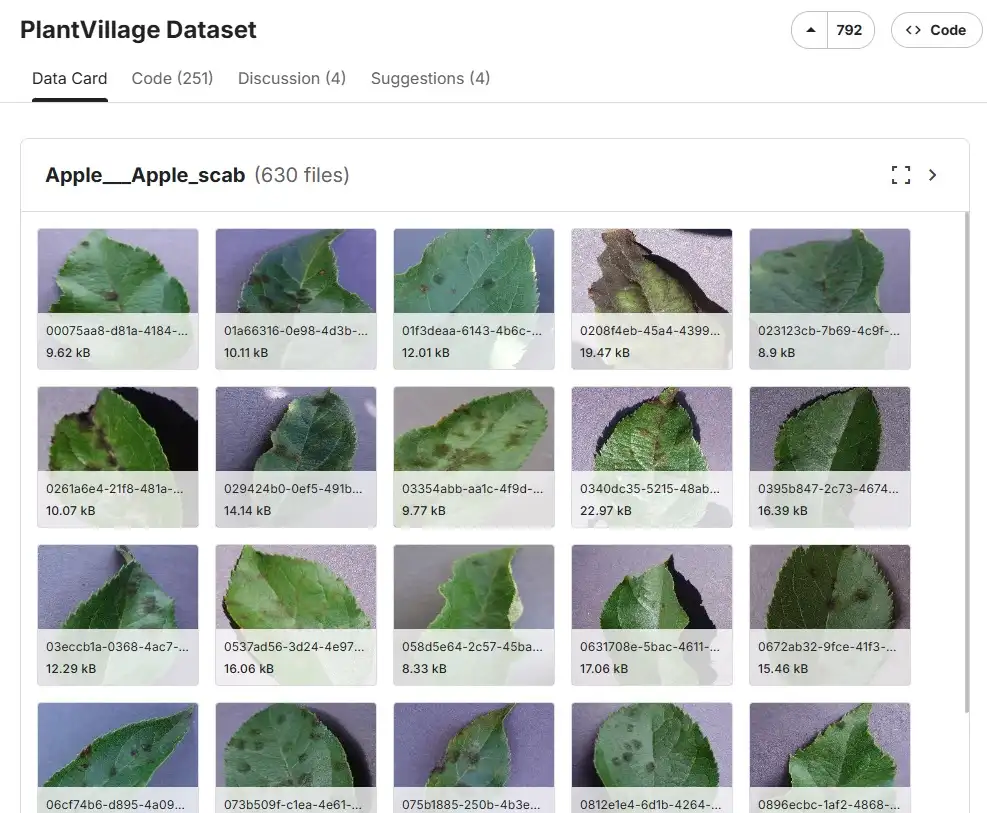Click the file preview vertical scrollbar

[966, 460]
